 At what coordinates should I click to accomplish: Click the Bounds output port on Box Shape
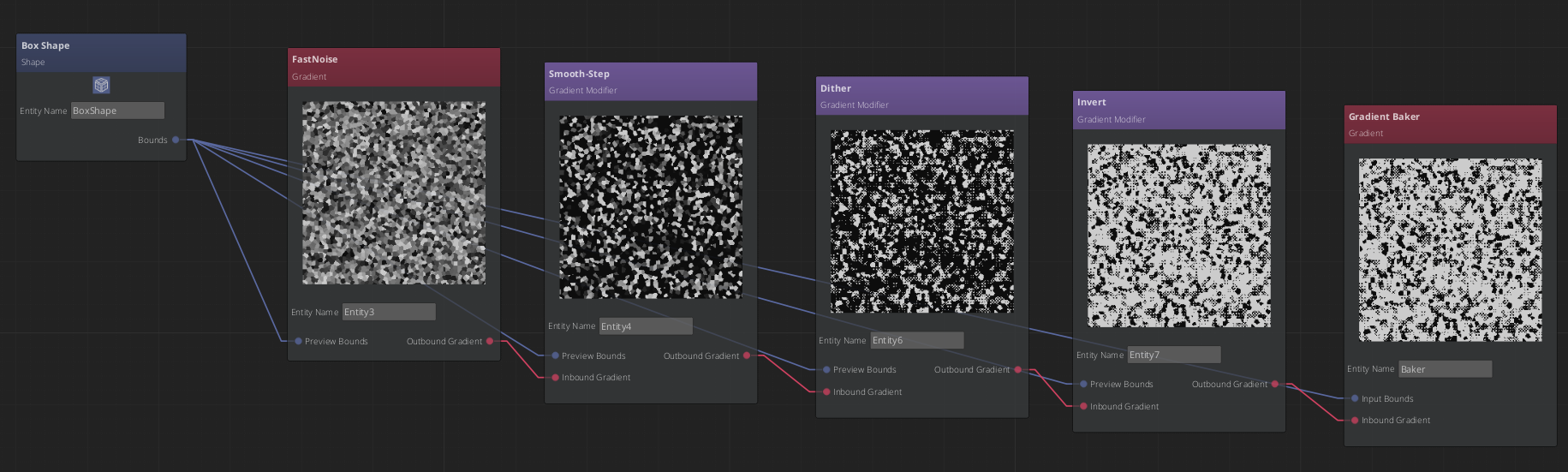176,140
